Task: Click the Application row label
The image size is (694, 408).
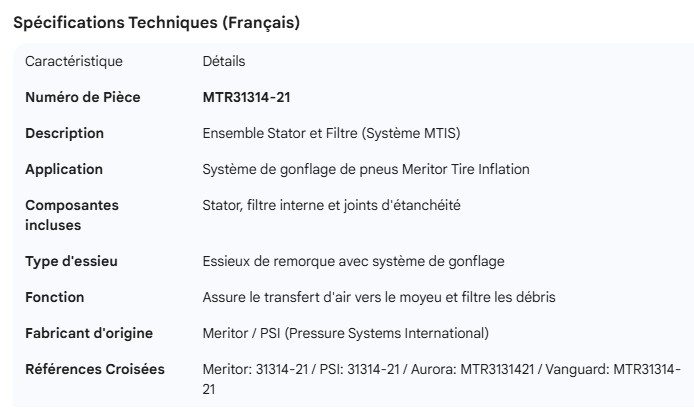Action: tap(64, 169)
